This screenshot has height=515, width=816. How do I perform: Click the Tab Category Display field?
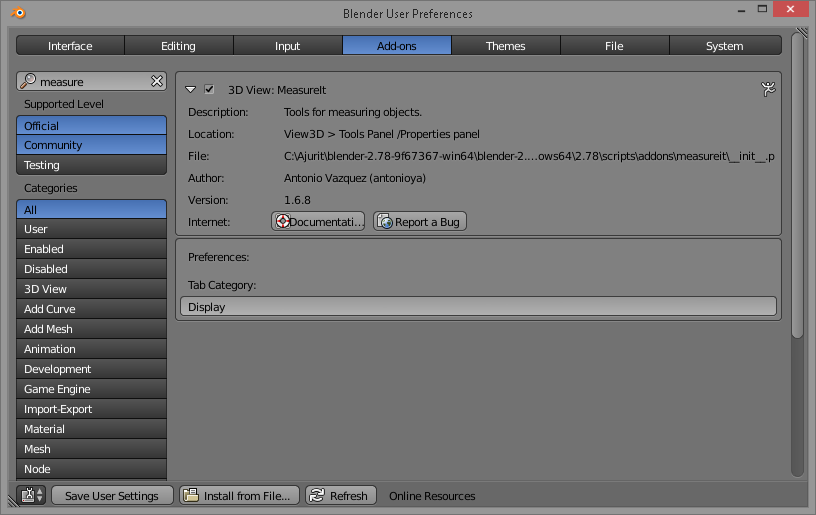click(x=478, y=306)
